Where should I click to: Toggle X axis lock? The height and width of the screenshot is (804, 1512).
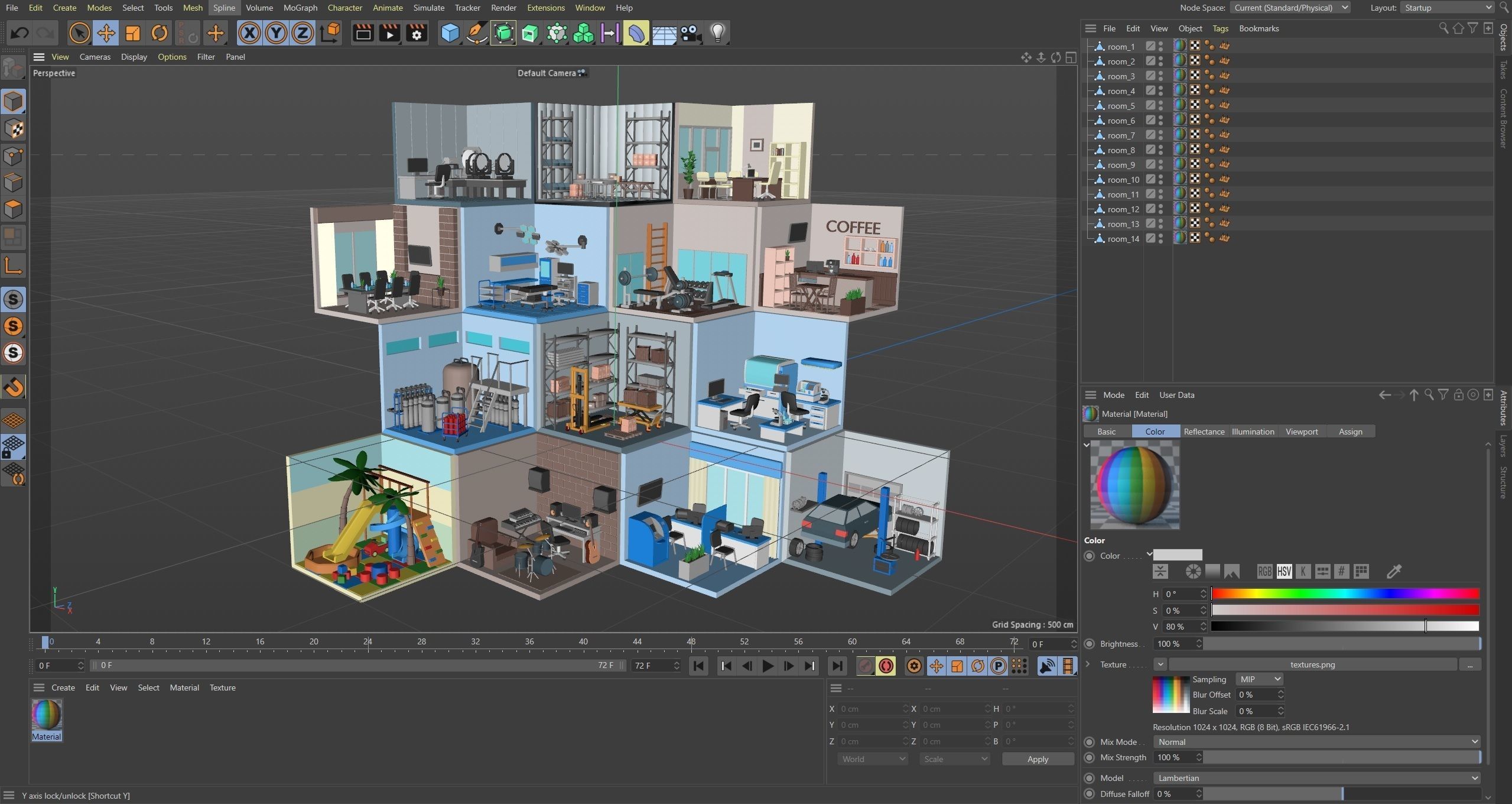[x=249, y=33]
